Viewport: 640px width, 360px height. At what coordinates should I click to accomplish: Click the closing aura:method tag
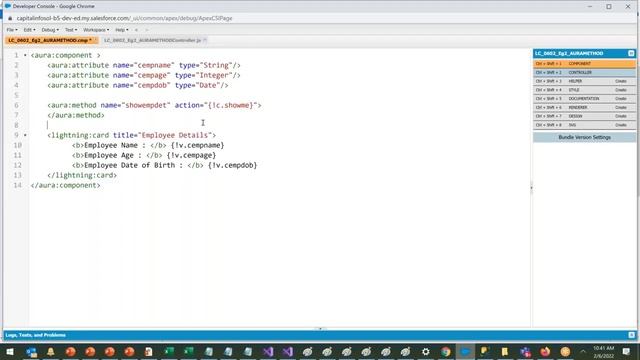pyautogui.click(x=76, y=115)
